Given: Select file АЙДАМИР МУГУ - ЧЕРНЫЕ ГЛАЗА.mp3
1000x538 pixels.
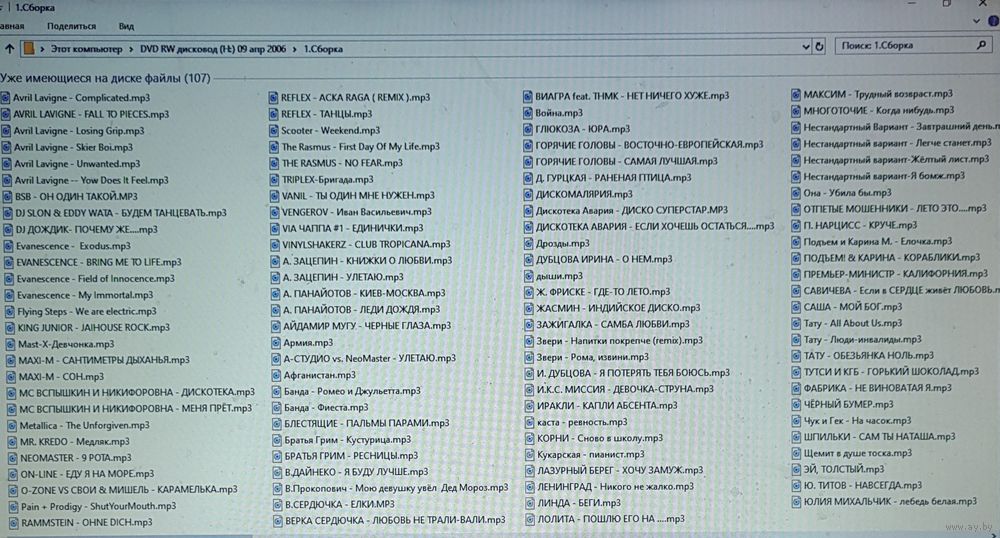Looking at the screenshot, I should click(362, 326).
